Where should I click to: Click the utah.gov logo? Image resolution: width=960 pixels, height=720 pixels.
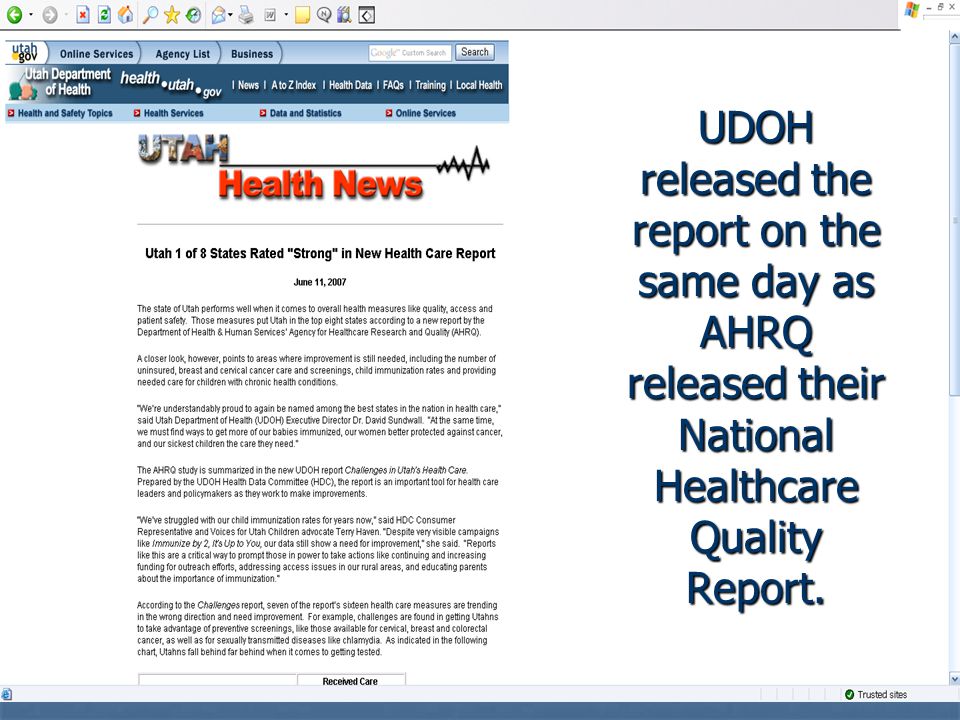[24, 53]
